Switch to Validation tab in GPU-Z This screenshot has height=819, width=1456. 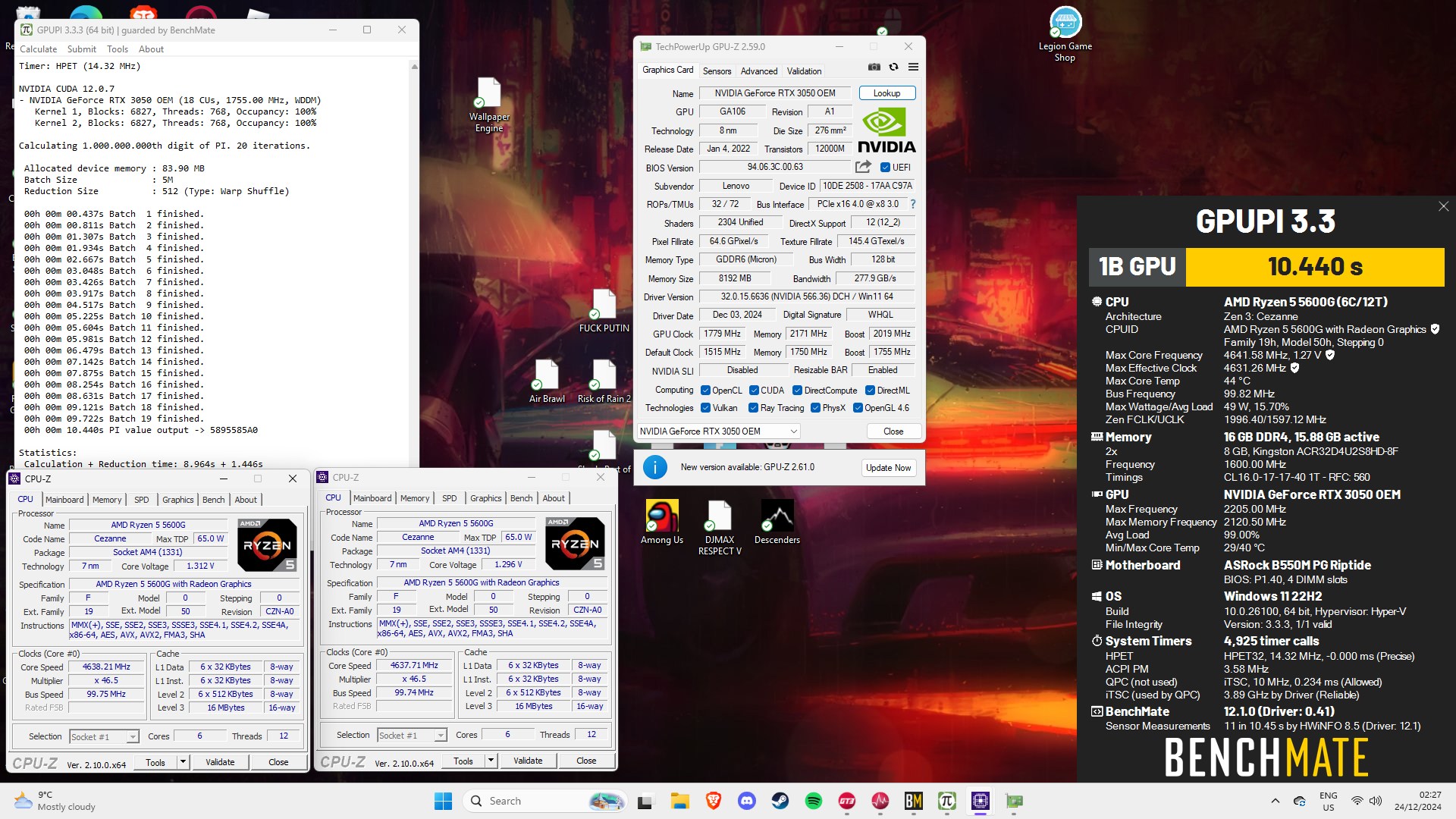coord(804,71)
